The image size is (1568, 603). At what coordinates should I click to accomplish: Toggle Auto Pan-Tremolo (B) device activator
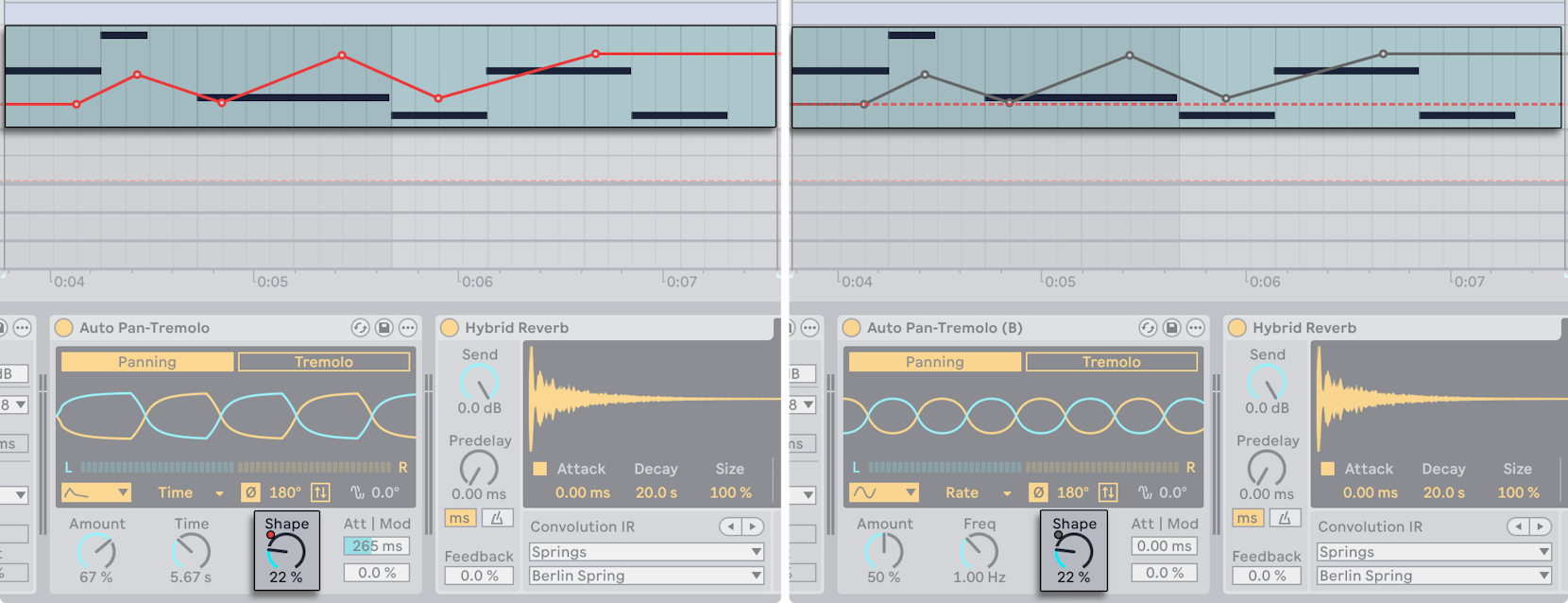coord(851,328)
